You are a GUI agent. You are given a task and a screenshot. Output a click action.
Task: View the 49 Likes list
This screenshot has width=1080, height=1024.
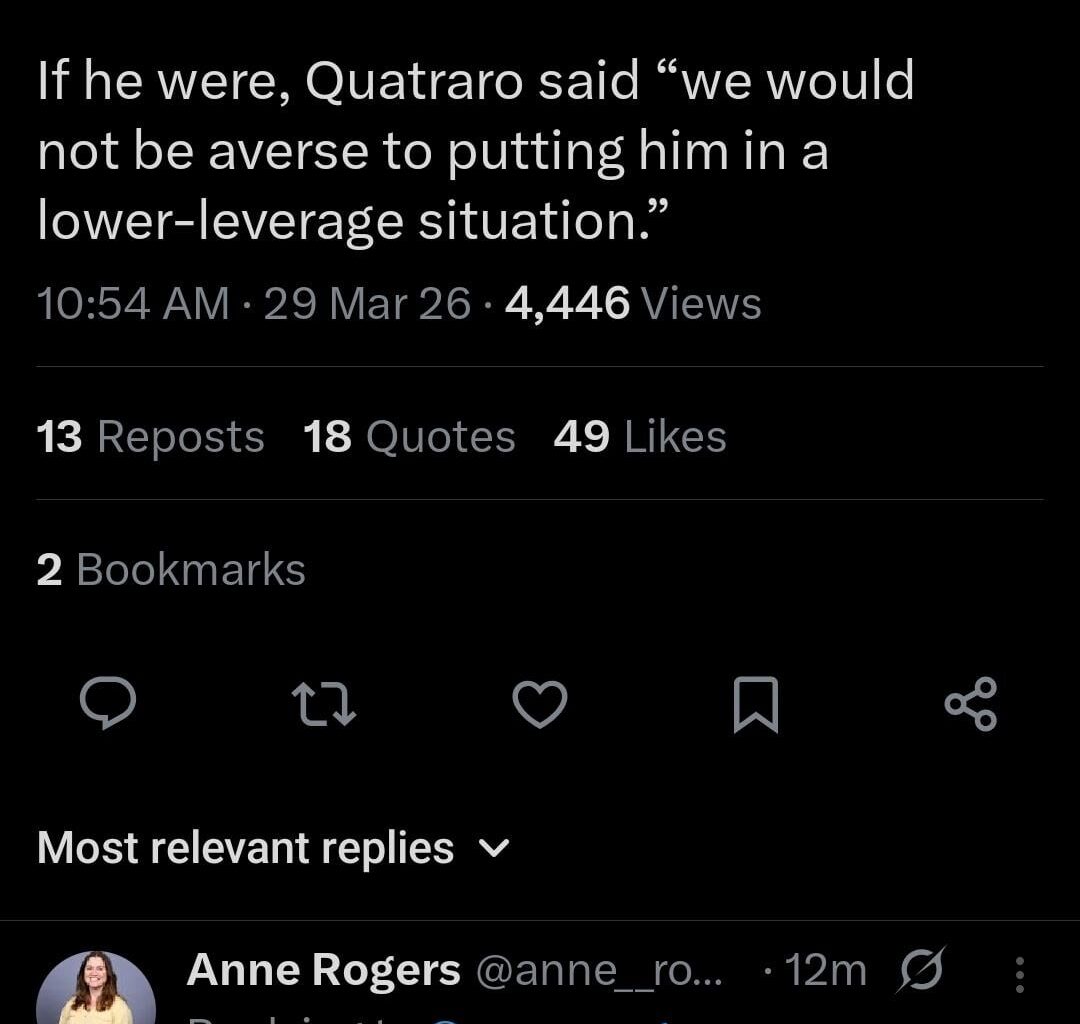(x=637, y=435)
